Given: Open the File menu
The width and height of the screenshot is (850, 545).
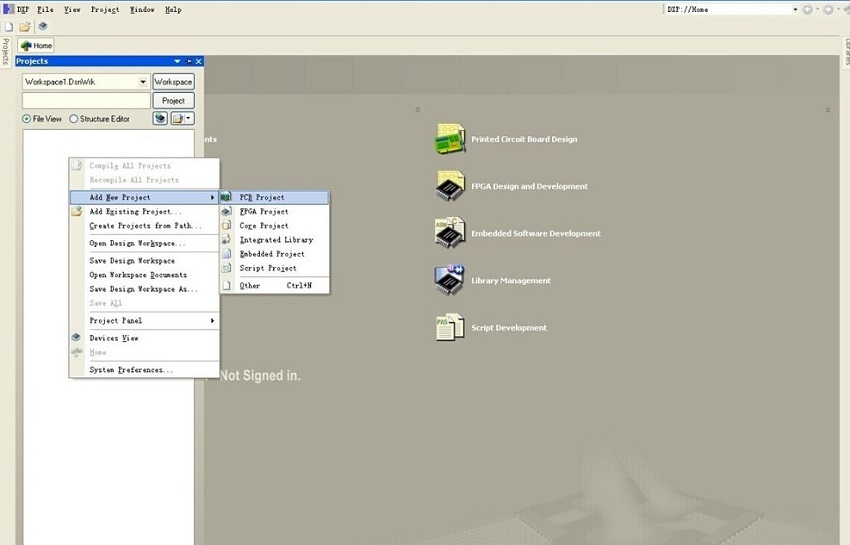Looking at the screenshot, I should click(46, 9).
